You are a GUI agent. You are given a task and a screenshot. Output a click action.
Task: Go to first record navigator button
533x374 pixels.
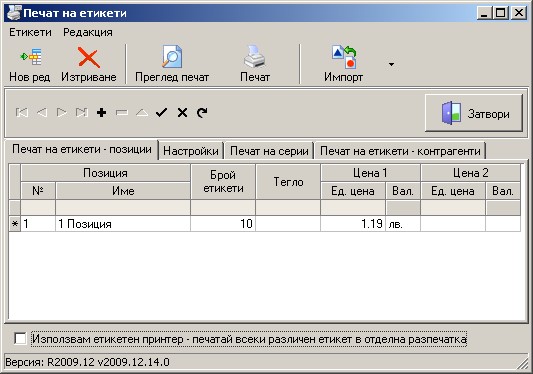point(22,113)
